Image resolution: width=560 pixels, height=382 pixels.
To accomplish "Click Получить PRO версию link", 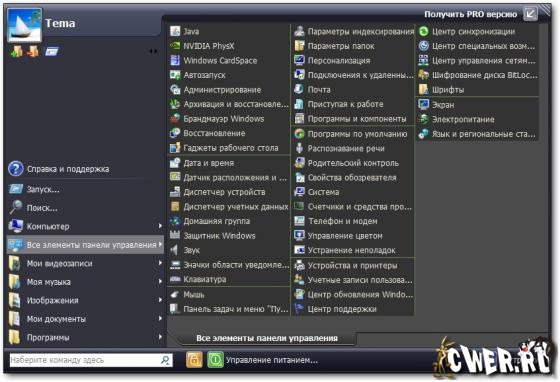I will pos(470,14).
